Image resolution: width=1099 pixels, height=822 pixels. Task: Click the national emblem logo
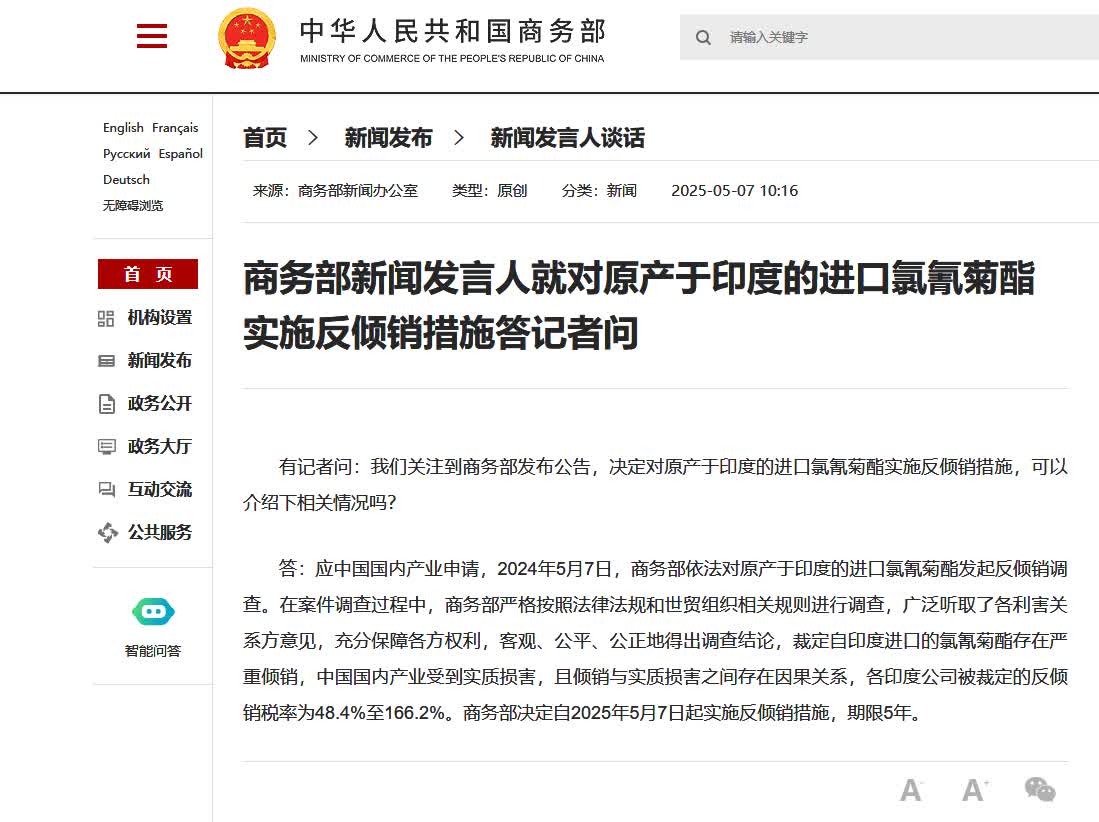(247, 39)
